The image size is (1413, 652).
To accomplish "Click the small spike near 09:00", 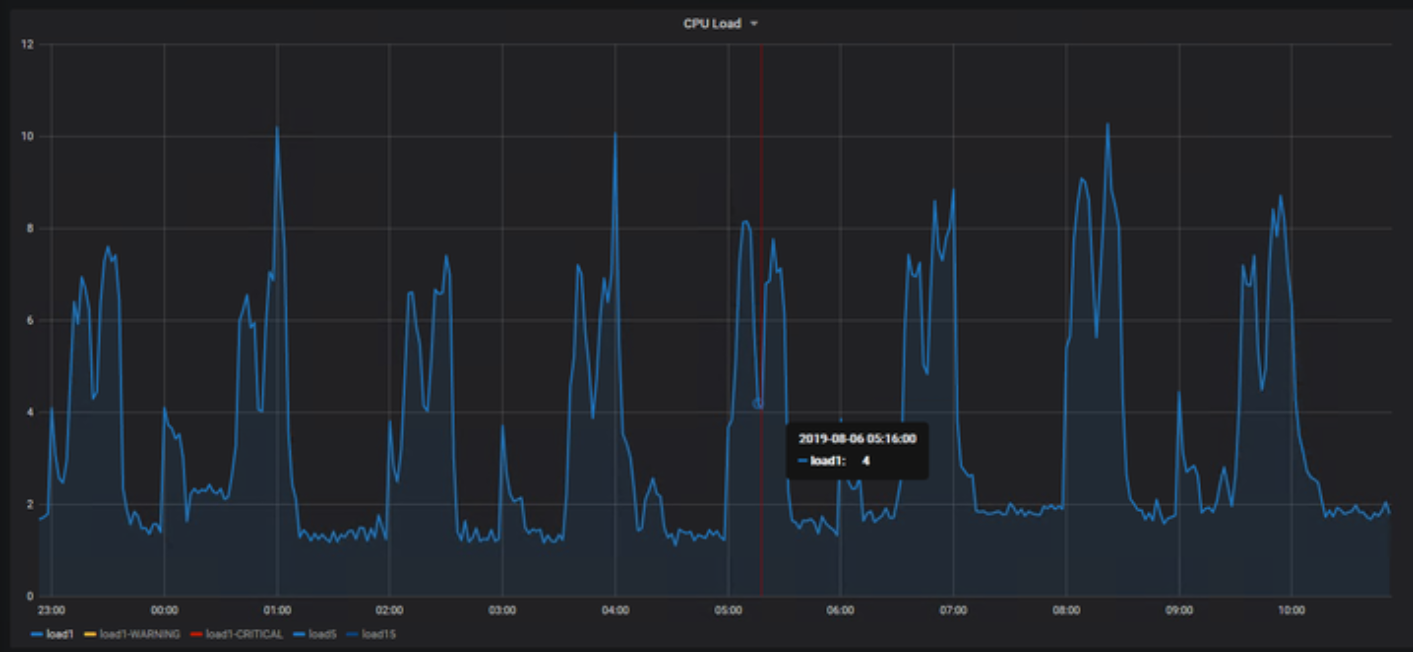I will click(x=1179, y=393).
